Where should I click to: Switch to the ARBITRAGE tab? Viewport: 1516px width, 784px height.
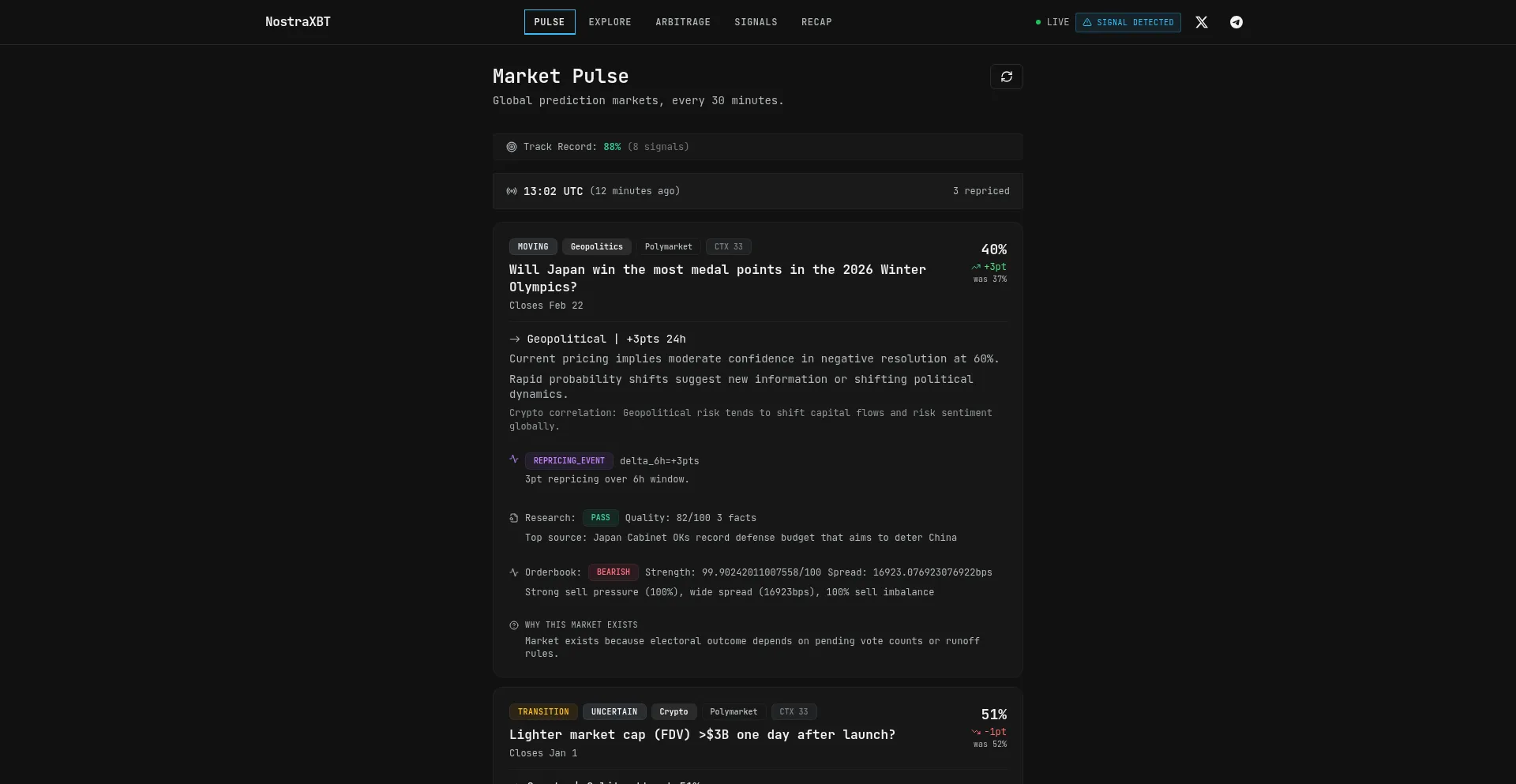[x=682, y=22]
